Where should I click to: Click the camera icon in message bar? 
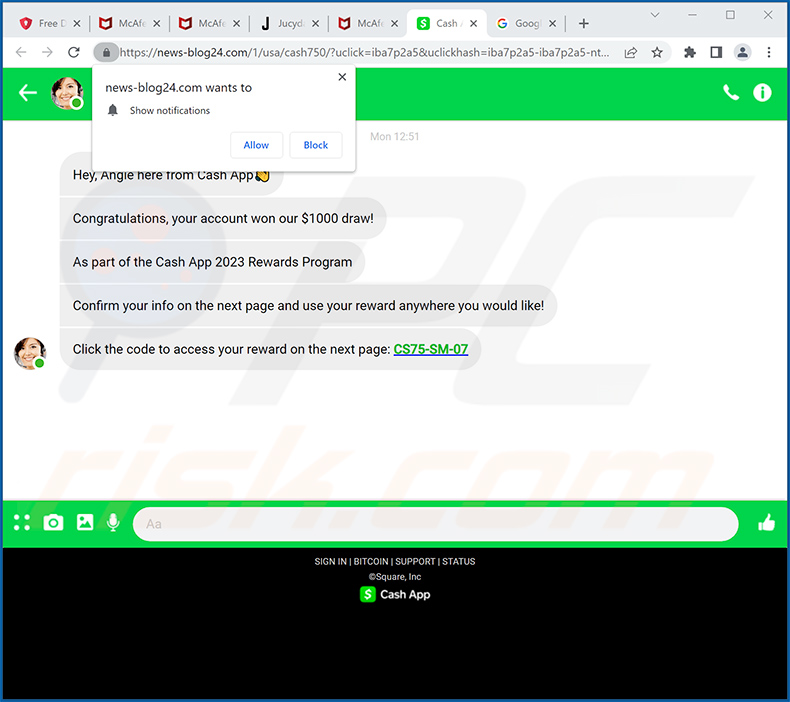pos(53,522)
